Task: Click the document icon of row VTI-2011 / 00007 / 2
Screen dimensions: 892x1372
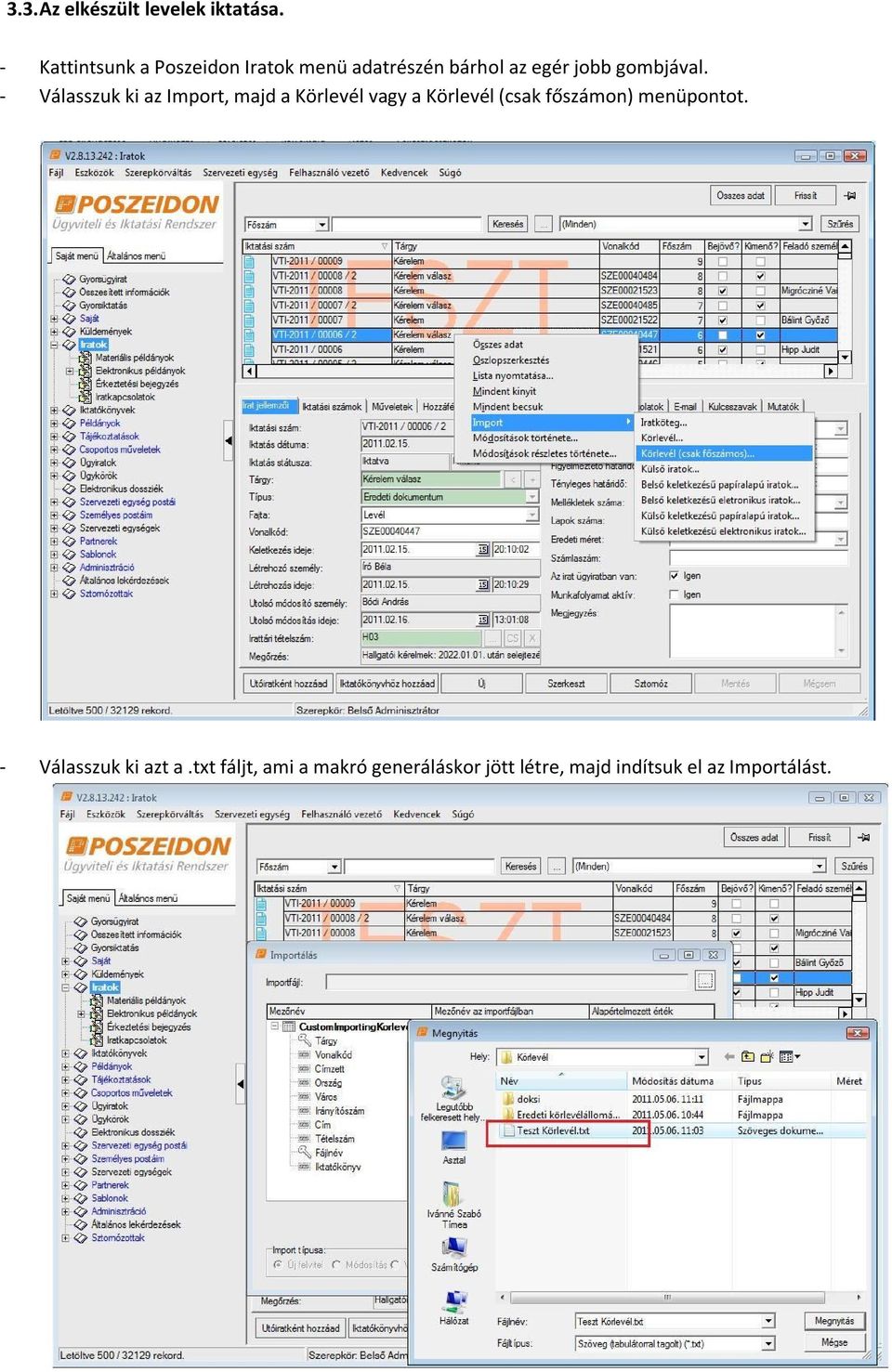Action: pos(249,306)
